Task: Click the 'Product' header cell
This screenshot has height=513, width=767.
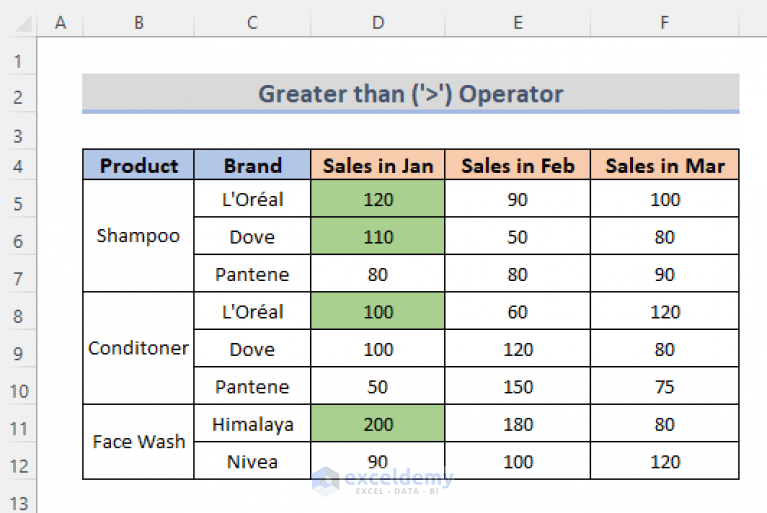Action: [x=138, y=165]
